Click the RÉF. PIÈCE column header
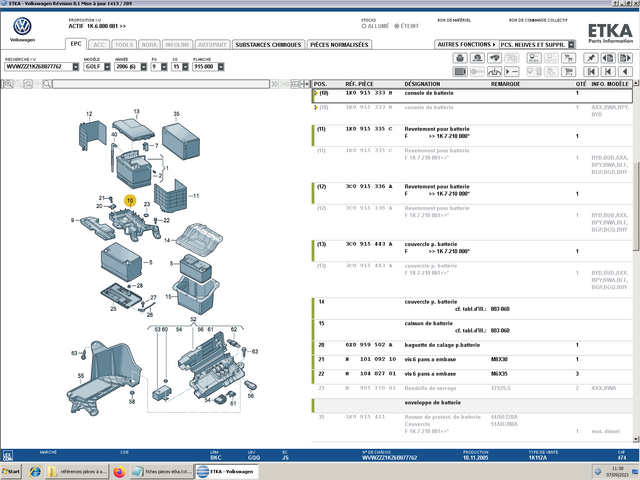This screenshot has width=640, height=480. 359,84
